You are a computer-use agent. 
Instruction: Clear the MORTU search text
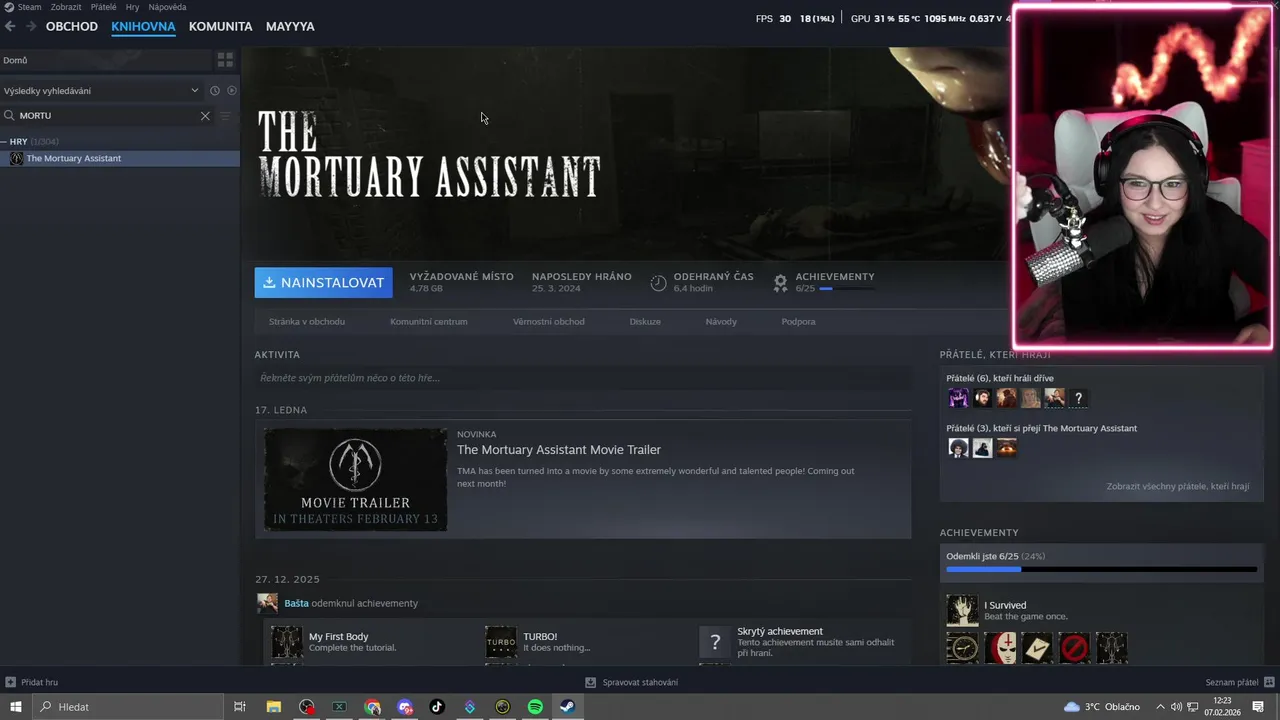205,116
